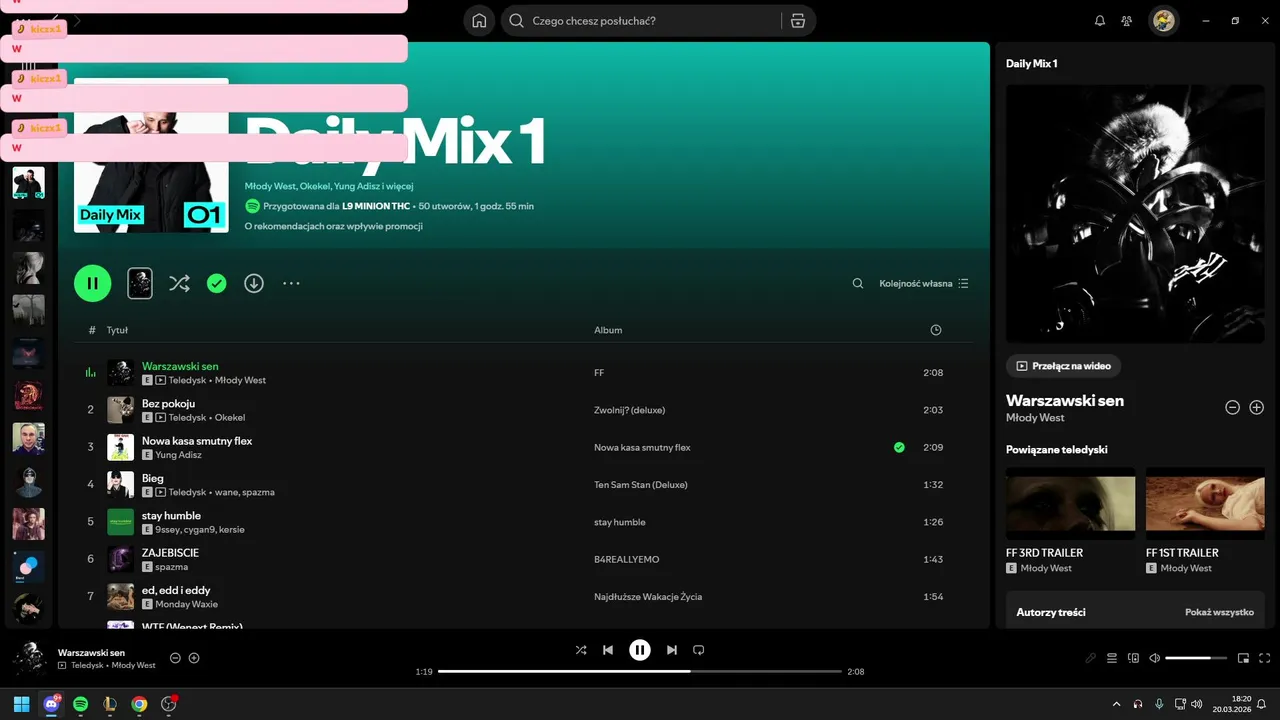Open O rekomendacjach oraz wpływie promocji link
The height and width of the screenshot is (720, 1280).
(x=334, y=226)
